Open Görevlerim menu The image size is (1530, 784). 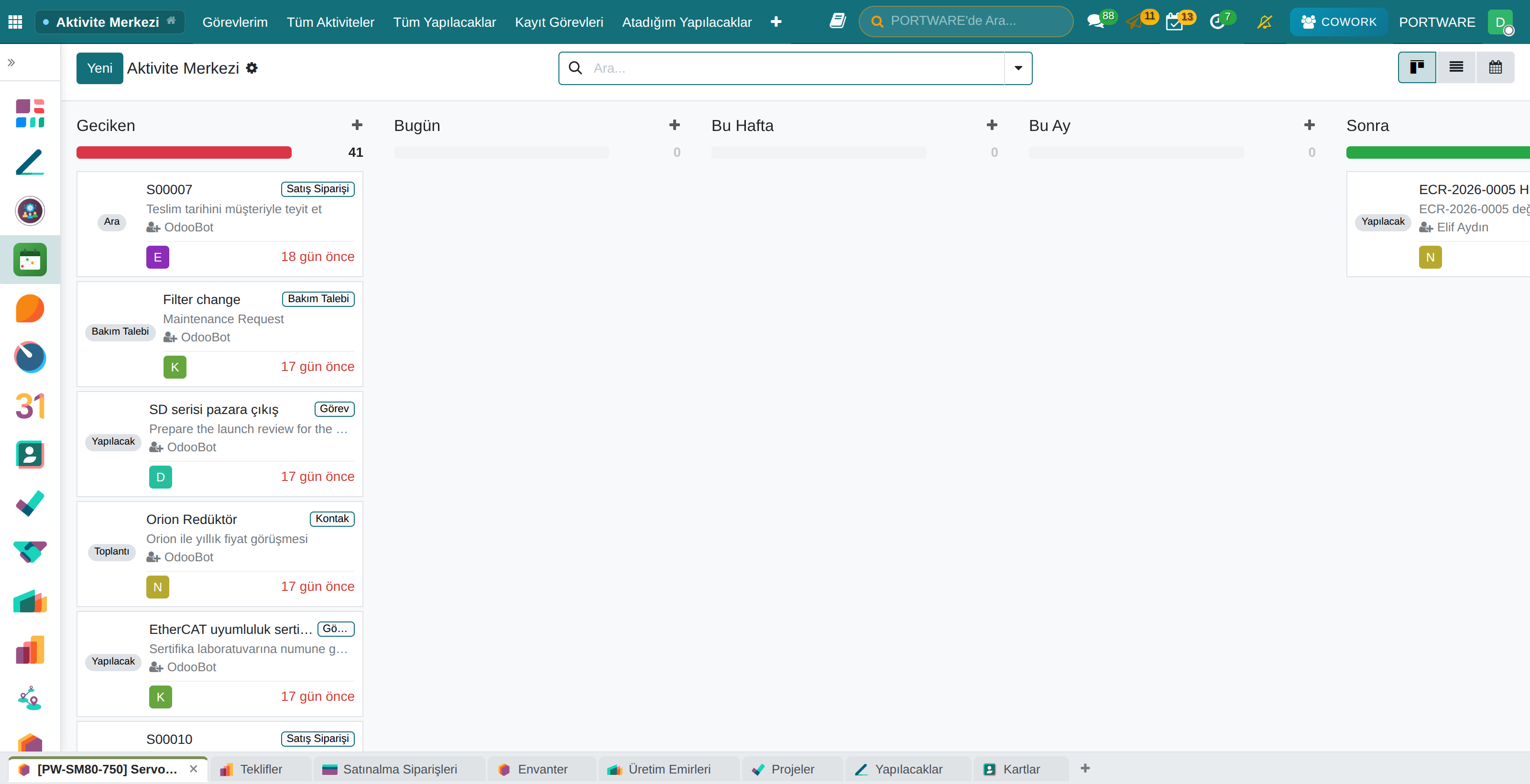[x=235, y=22]
